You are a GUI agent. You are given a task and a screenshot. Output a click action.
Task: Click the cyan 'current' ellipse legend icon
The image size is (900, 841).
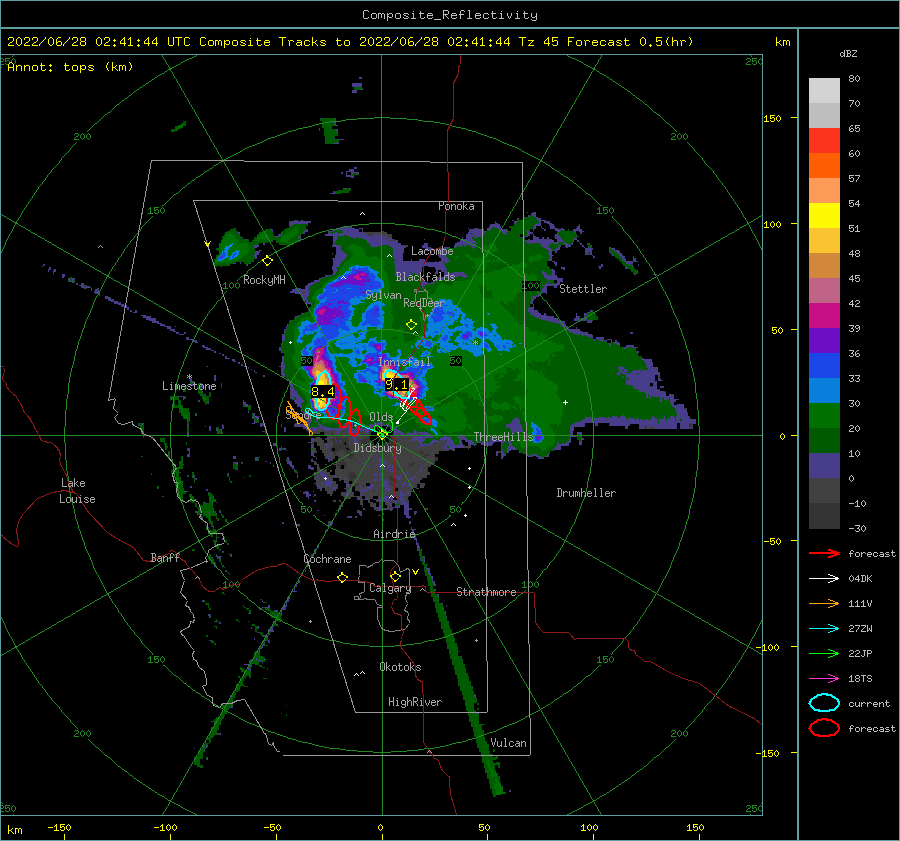(824, 703)
